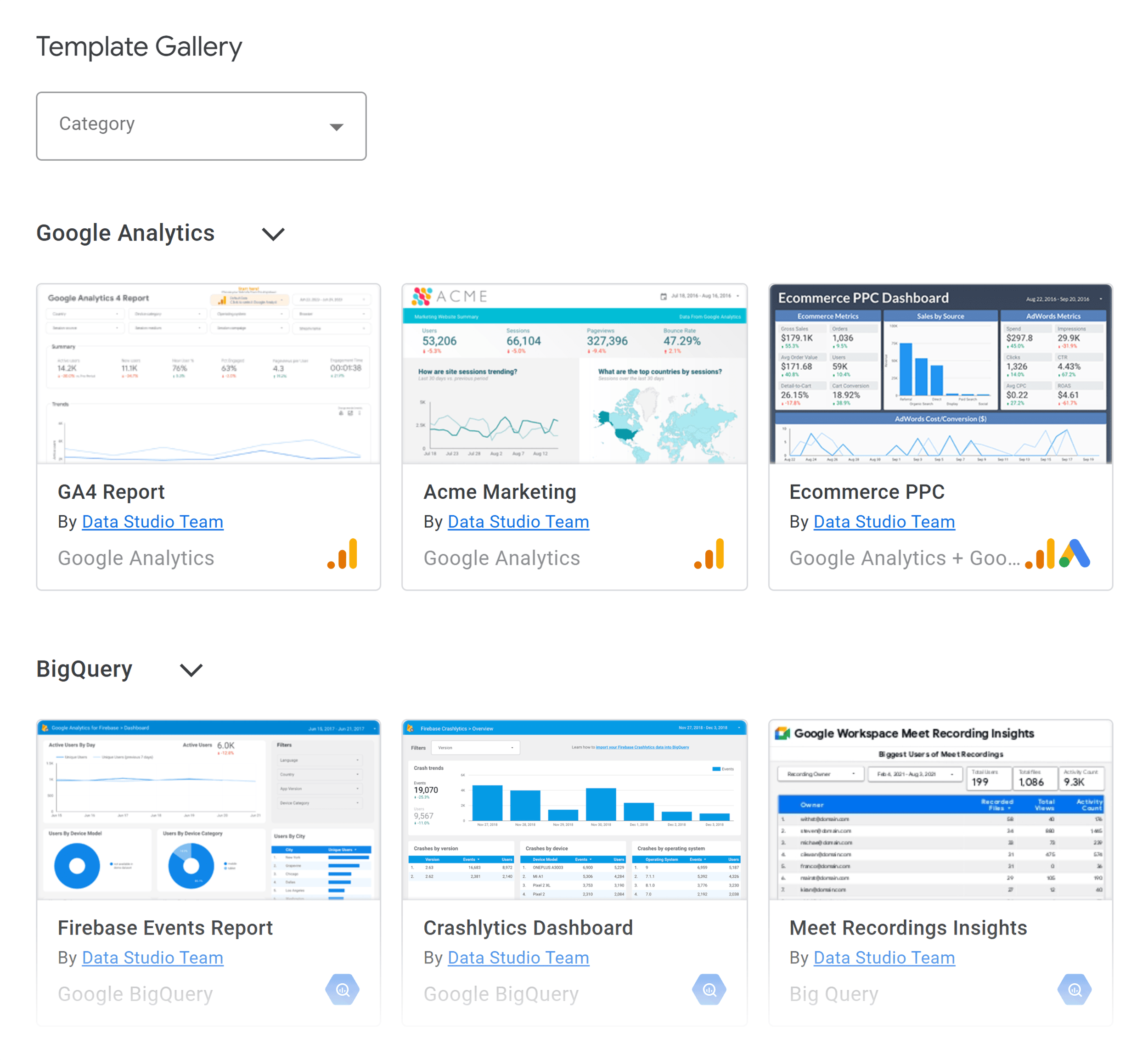The width and height of the screenshot is (1148, 1060).
Task: Click BigQuery icon on Firebase Events Report card
Action: pos(343,989)
